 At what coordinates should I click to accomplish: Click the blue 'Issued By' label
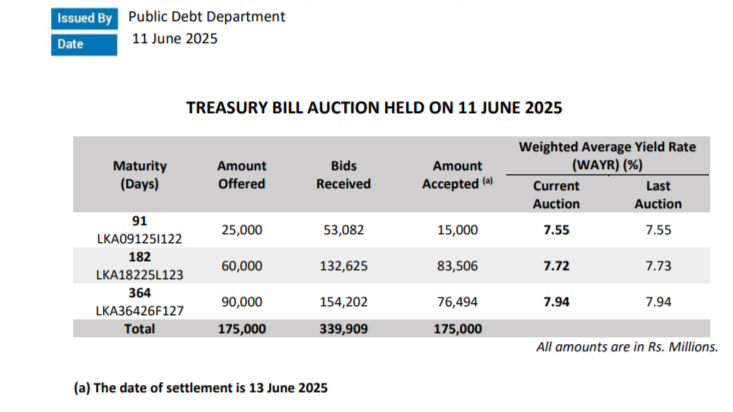click(84, 19)
